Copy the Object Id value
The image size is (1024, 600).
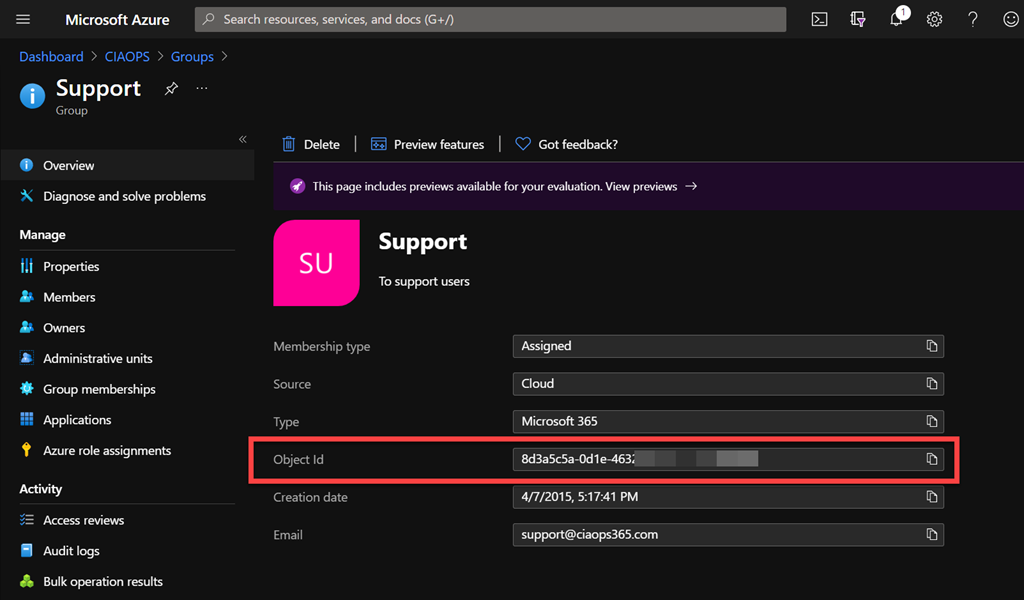tap(931, 459)
